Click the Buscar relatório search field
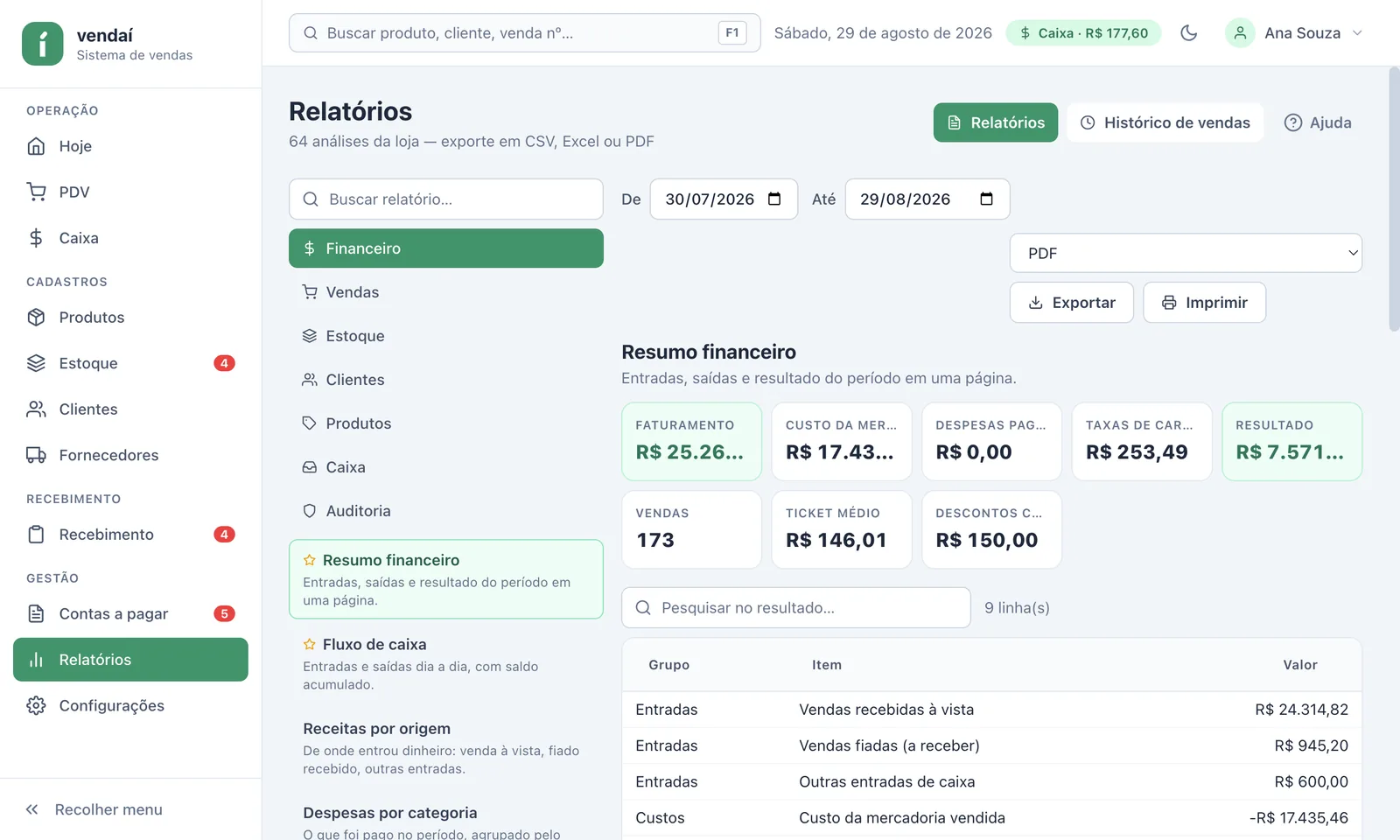 (446, 199)
